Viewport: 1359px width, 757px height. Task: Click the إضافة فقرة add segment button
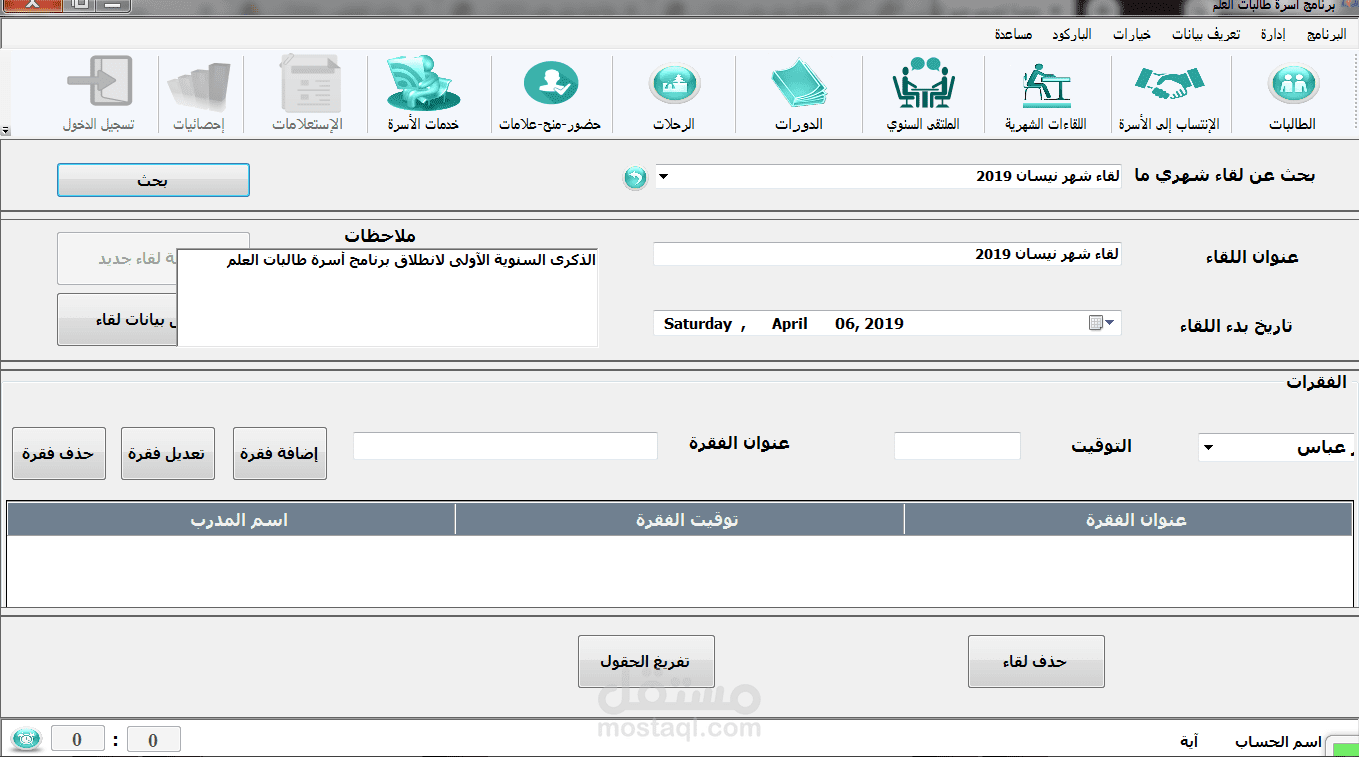[280, 453]
